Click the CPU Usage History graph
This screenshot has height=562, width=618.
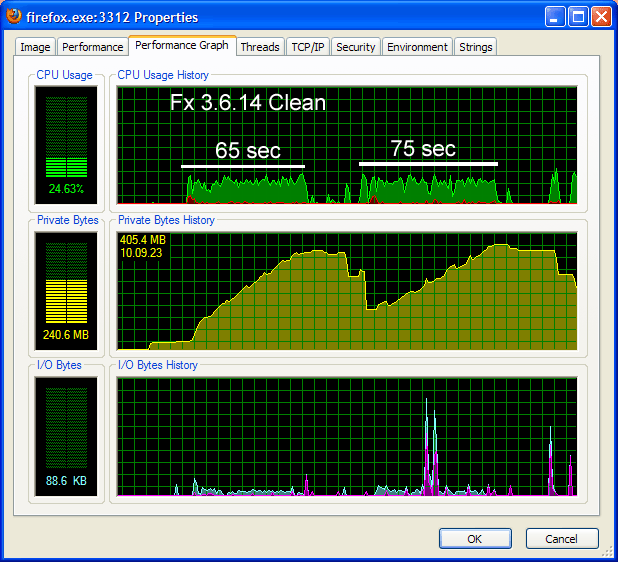(347, 145)
